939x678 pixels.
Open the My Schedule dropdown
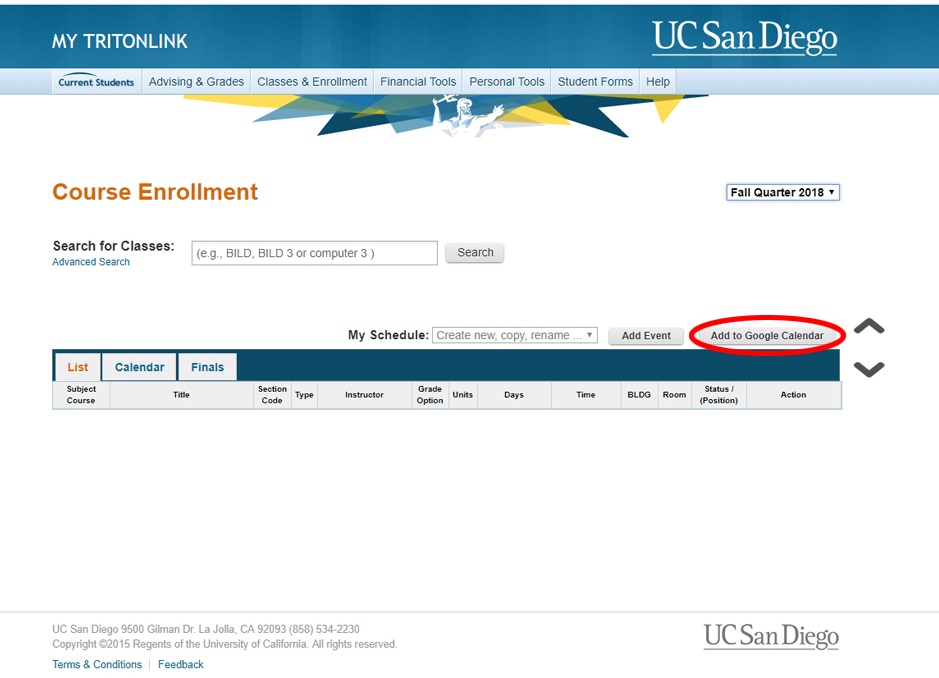pos(514,334)
